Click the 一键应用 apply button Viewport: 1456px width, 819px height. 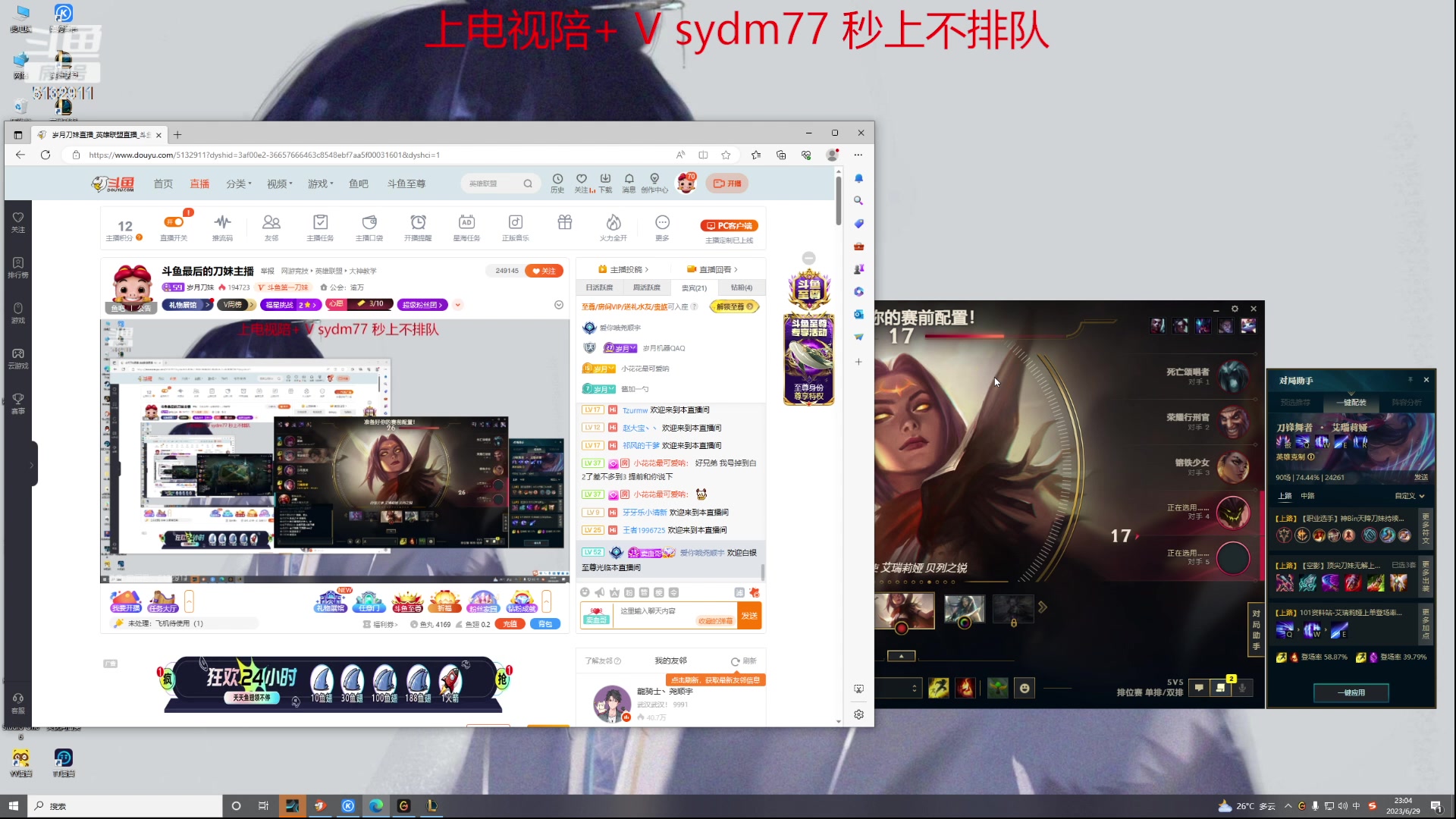1351,692
